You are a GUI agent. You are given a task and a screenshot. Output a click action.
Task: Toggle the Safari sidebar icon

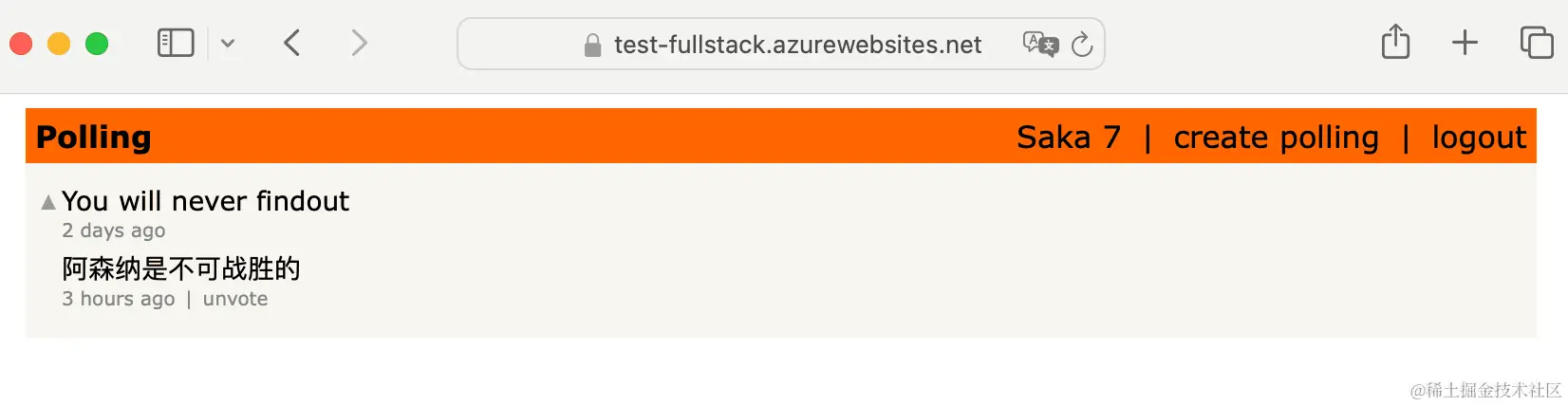coord(176,43)
